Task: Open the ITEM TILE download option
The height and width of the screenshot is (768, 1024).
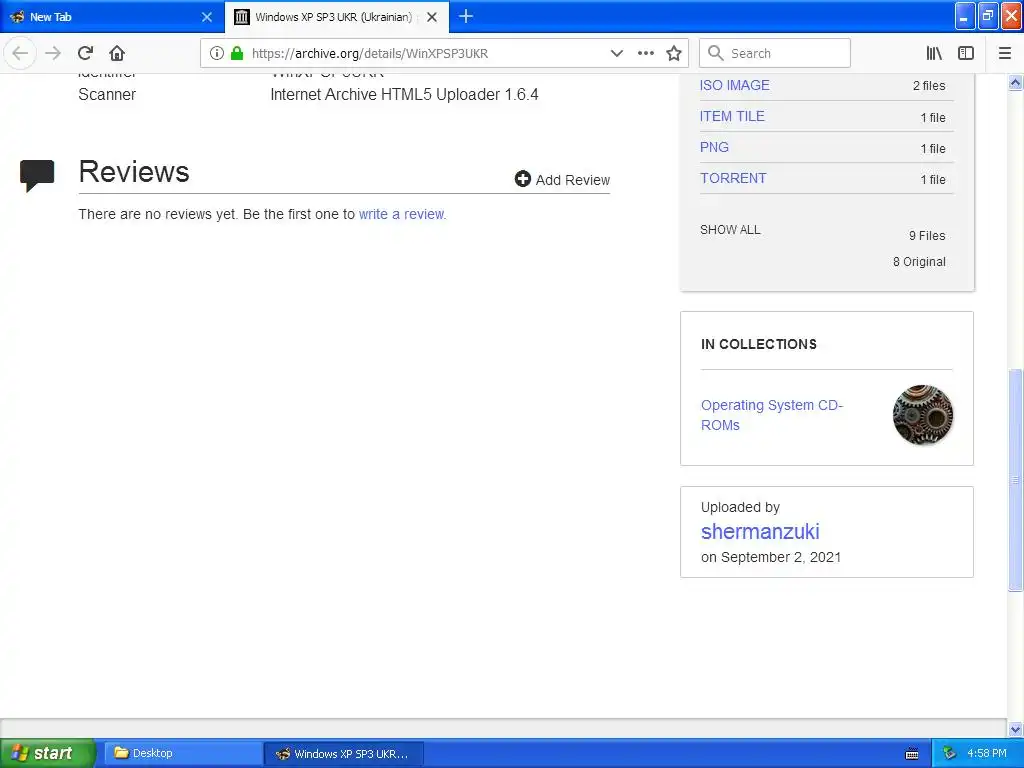Action: click(732, 116)
